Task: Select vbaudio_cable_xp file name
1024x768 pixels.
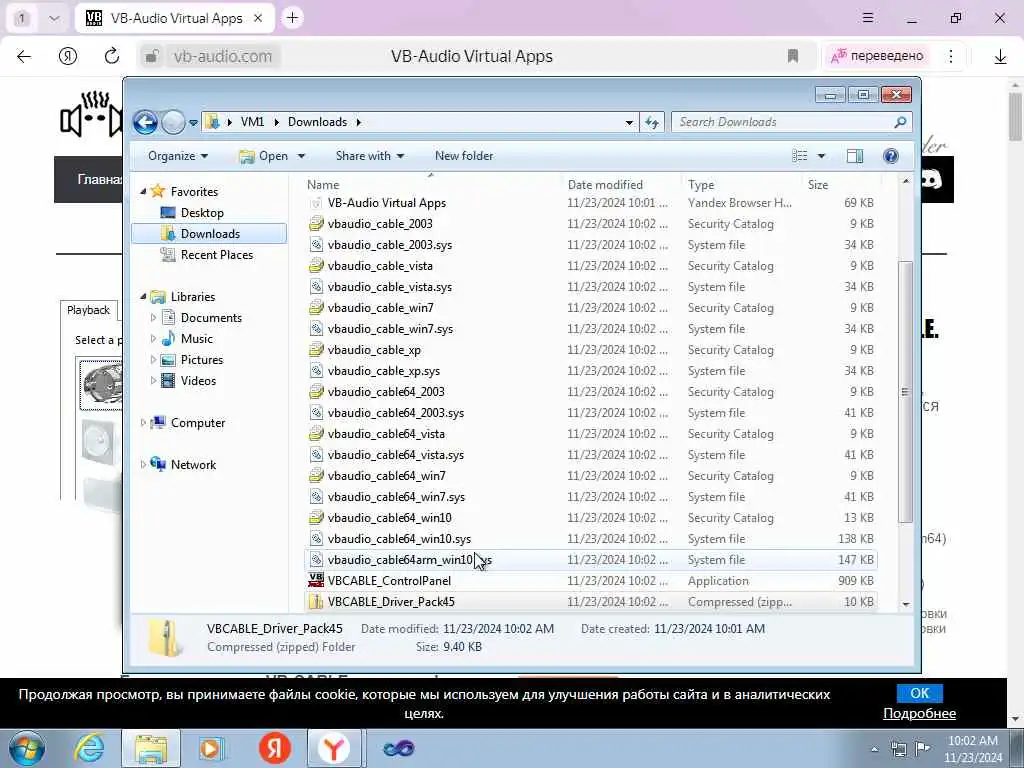Action: 374,350
